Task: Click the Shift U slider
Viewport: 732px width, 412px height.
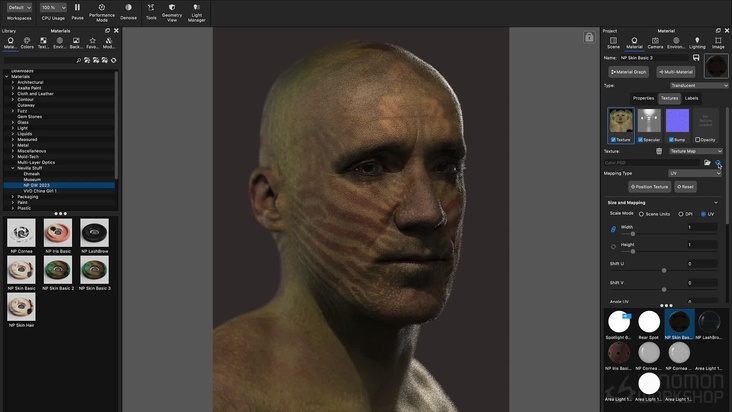Action: (663, 270)
